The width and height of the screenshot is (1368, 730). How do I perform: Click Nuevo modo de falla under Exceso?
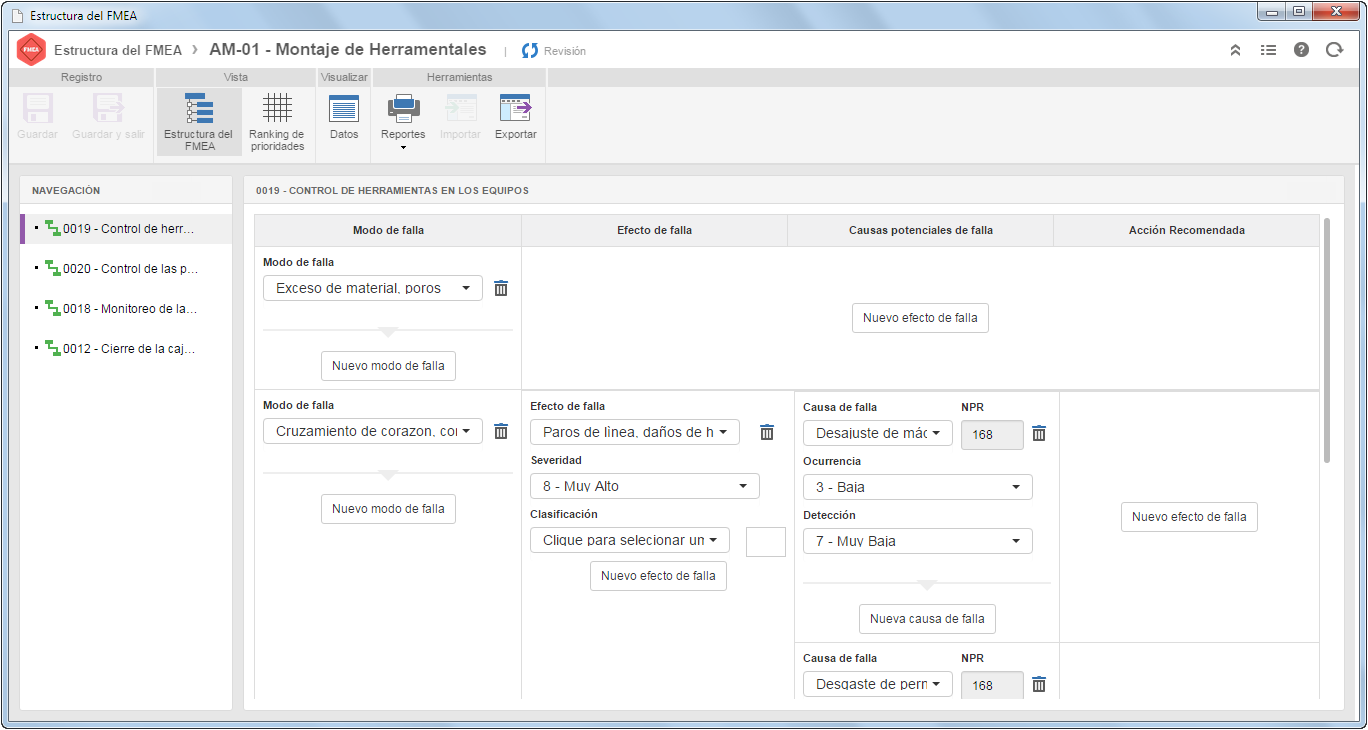tap(388, 366)
